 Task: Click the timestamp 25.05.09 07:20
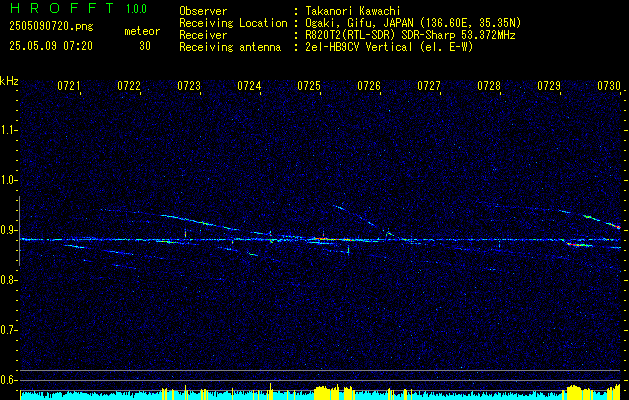51,46
